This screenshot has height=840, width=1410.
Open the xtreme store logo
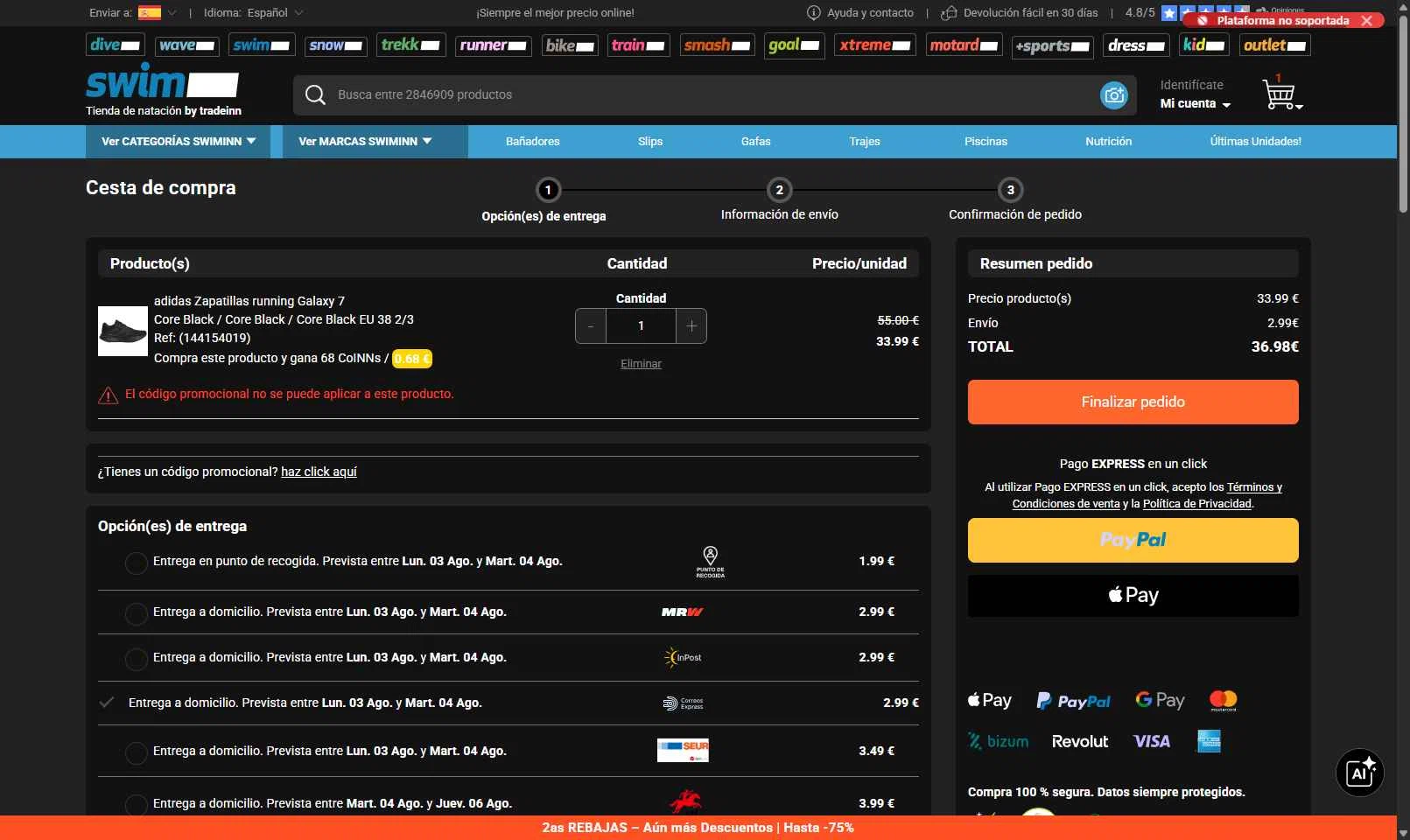click(x=875, y=45)
